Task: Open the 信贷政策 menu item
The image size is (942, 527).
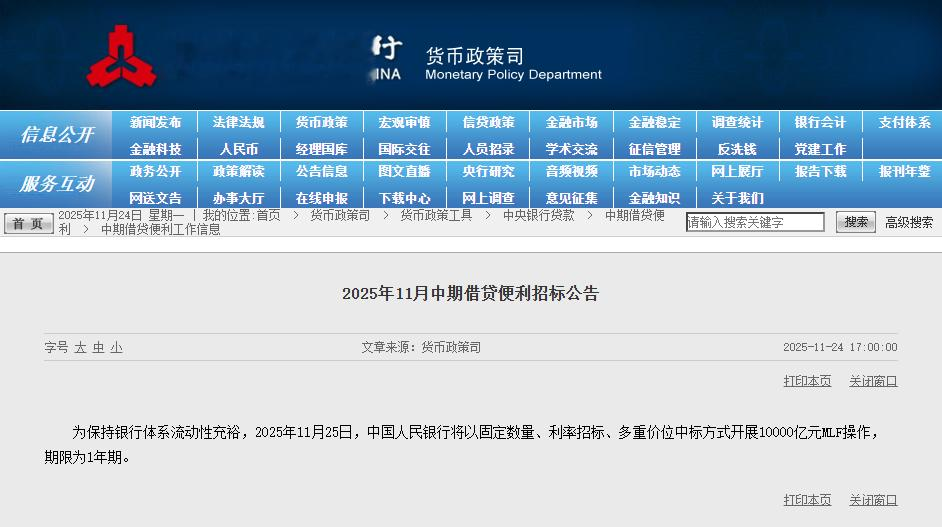Action: [x=488, y=123]
